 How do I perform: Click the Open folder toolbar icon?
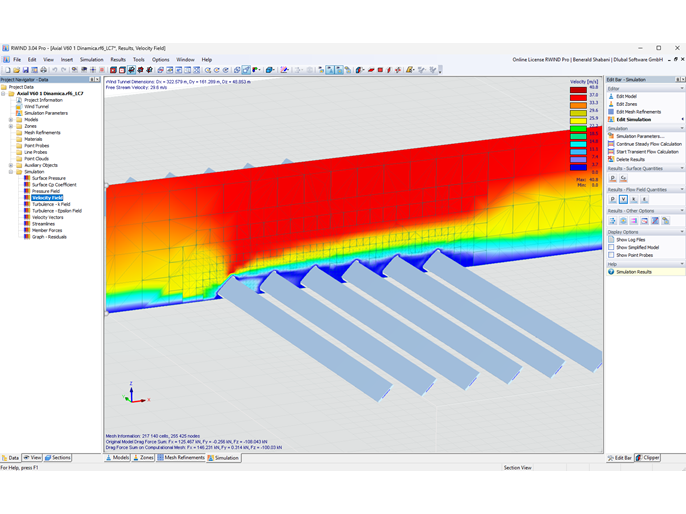click(17, 70)
